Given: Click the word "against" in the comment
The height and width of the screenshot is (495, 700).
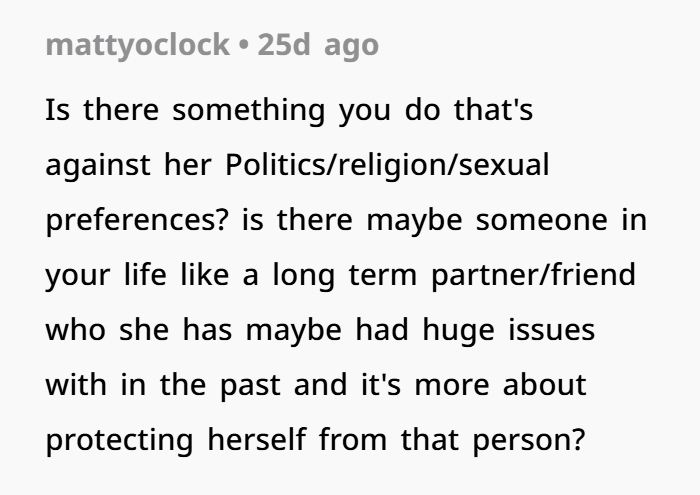Looking at the screenshot, I should pos(93,164).
